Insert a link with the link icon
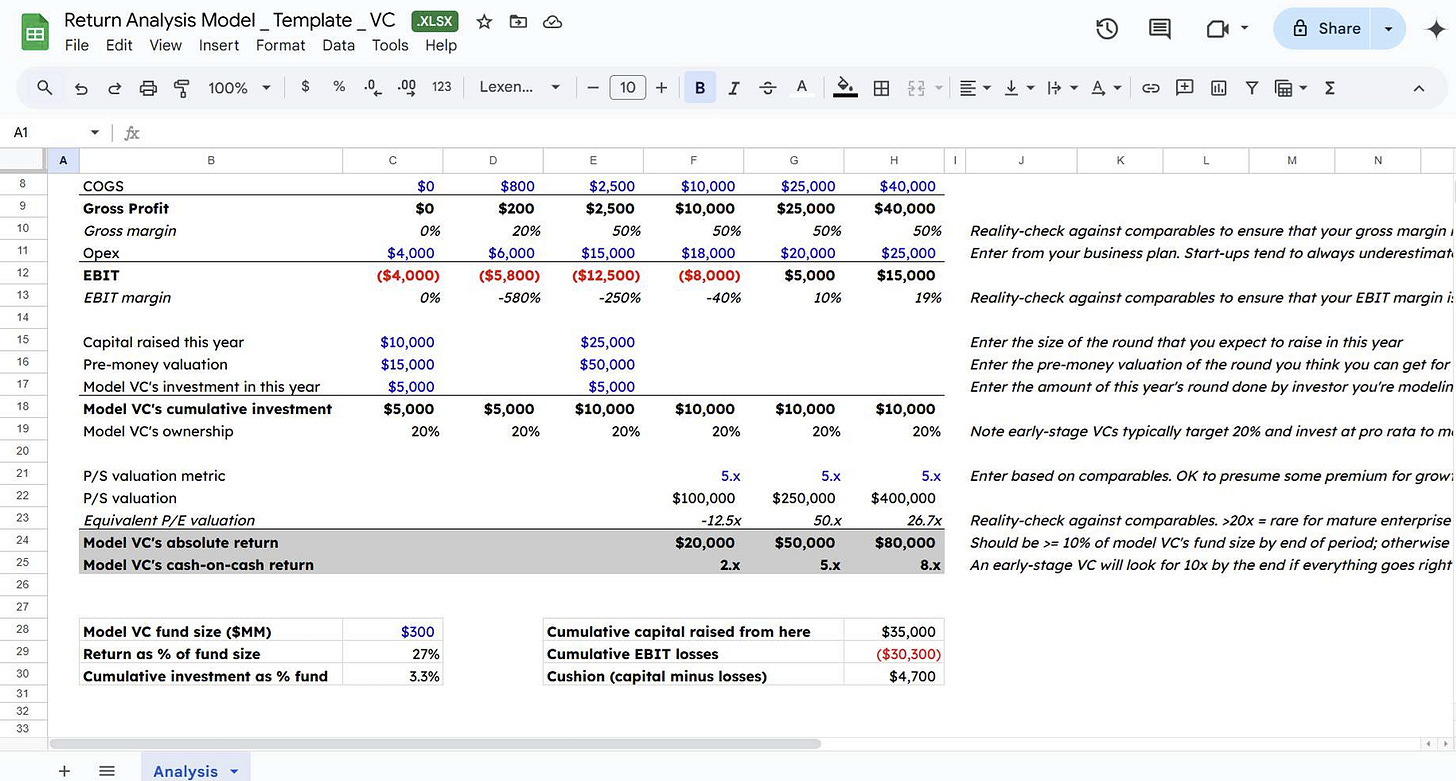This screenshot has width=1456, height=781. tap(1150, 87)
